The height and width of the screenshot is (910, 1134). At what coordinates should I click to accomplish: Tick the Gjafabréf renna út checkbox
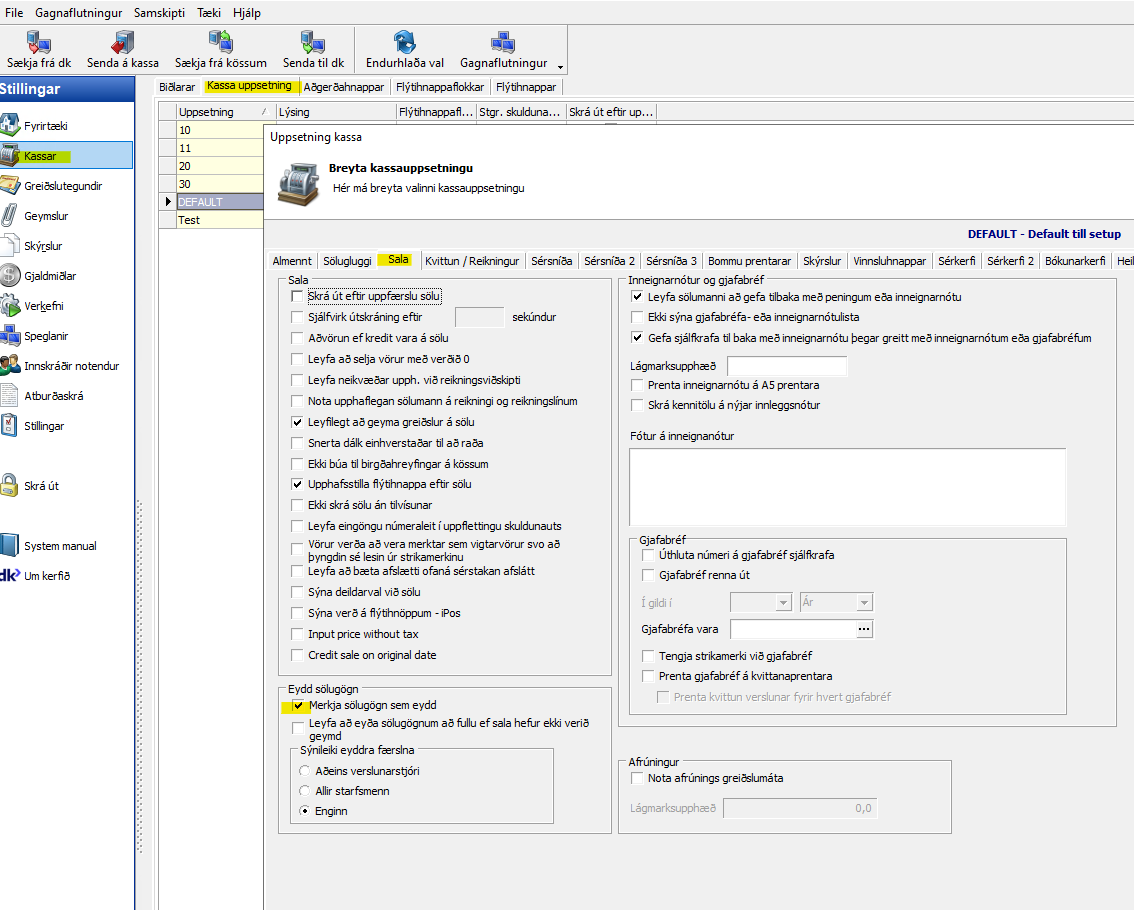tap(647, 575)
